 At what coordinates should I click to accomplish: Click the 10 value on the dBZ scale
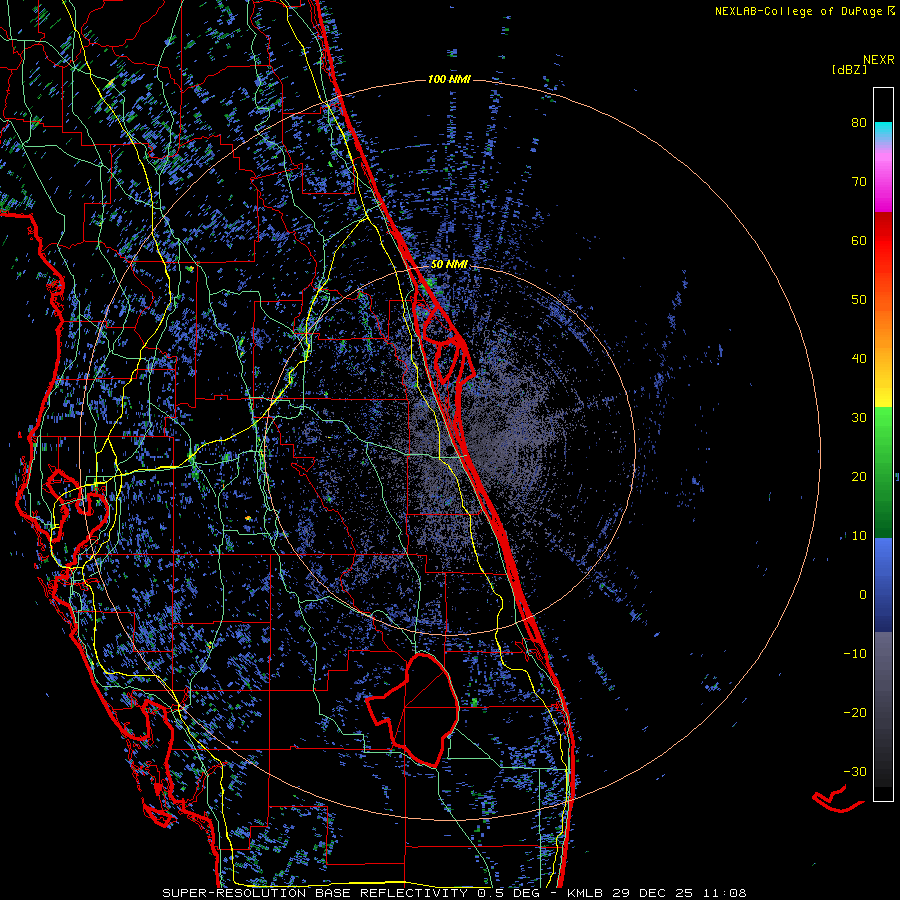coord(859,536)
